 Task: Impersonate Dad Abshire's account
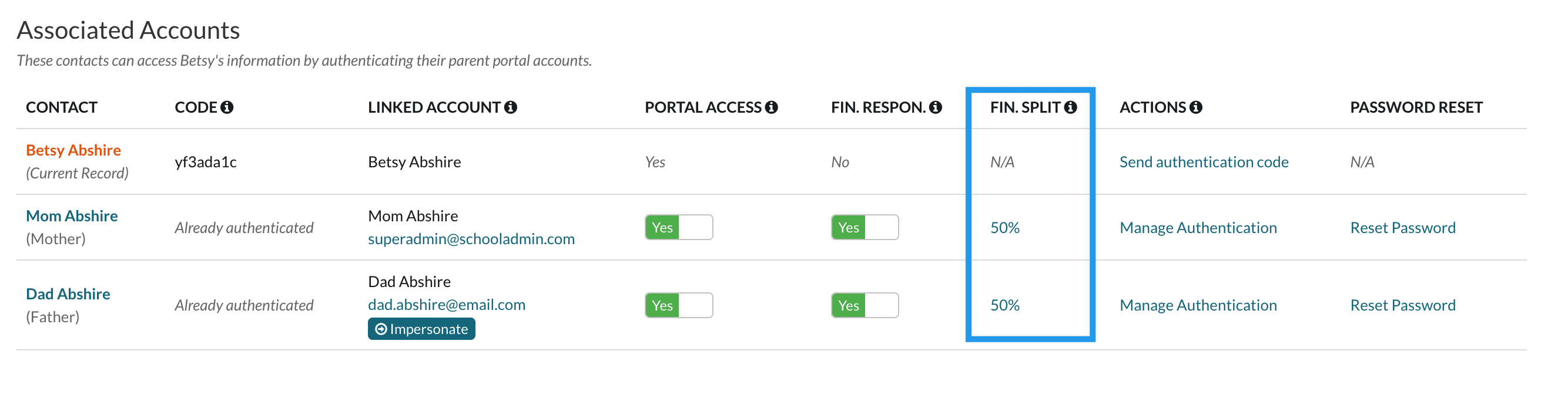421,329
